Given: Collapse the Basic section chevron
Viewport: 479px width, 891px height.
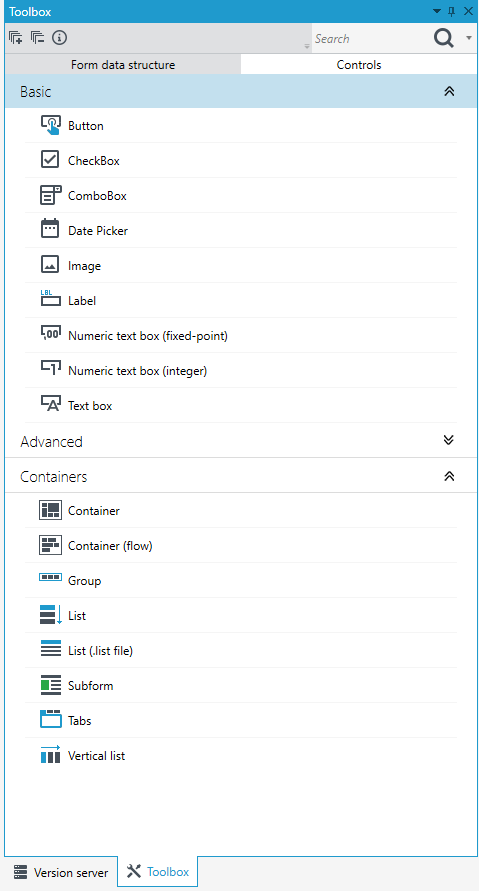Looking at the screenshot, I should click(449, 91).
